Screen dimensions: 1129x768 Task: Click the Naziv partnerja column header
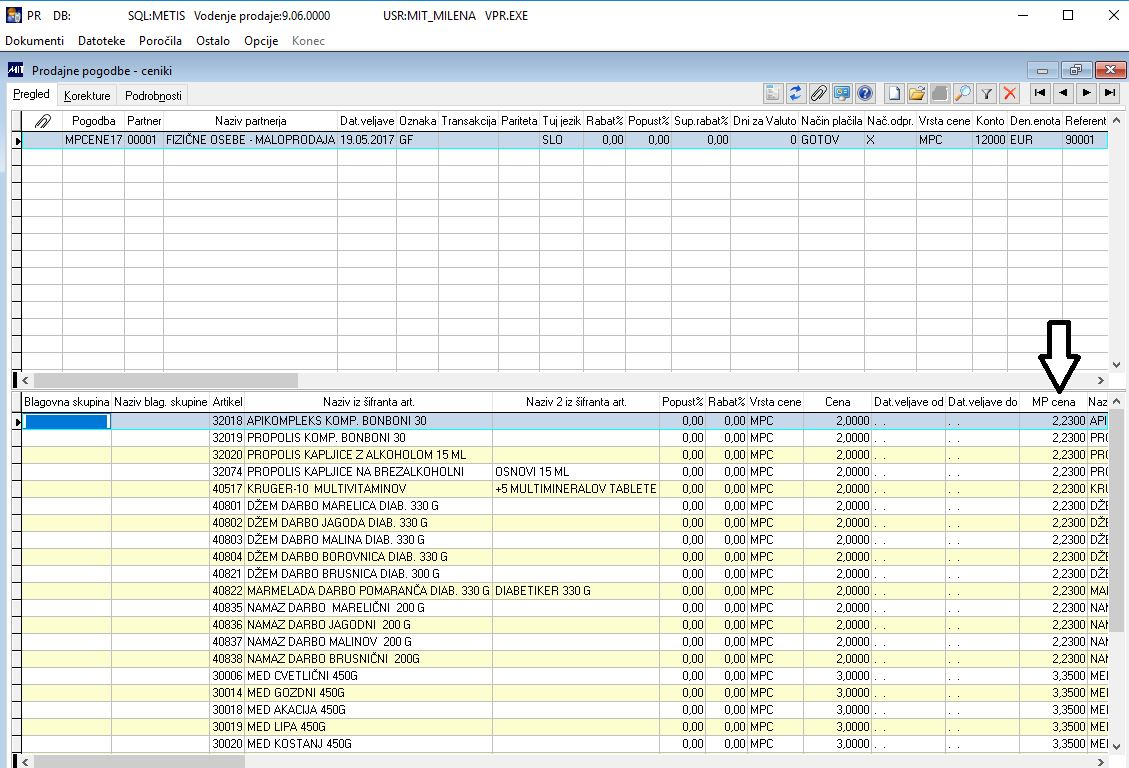click(x=250, y=121)
